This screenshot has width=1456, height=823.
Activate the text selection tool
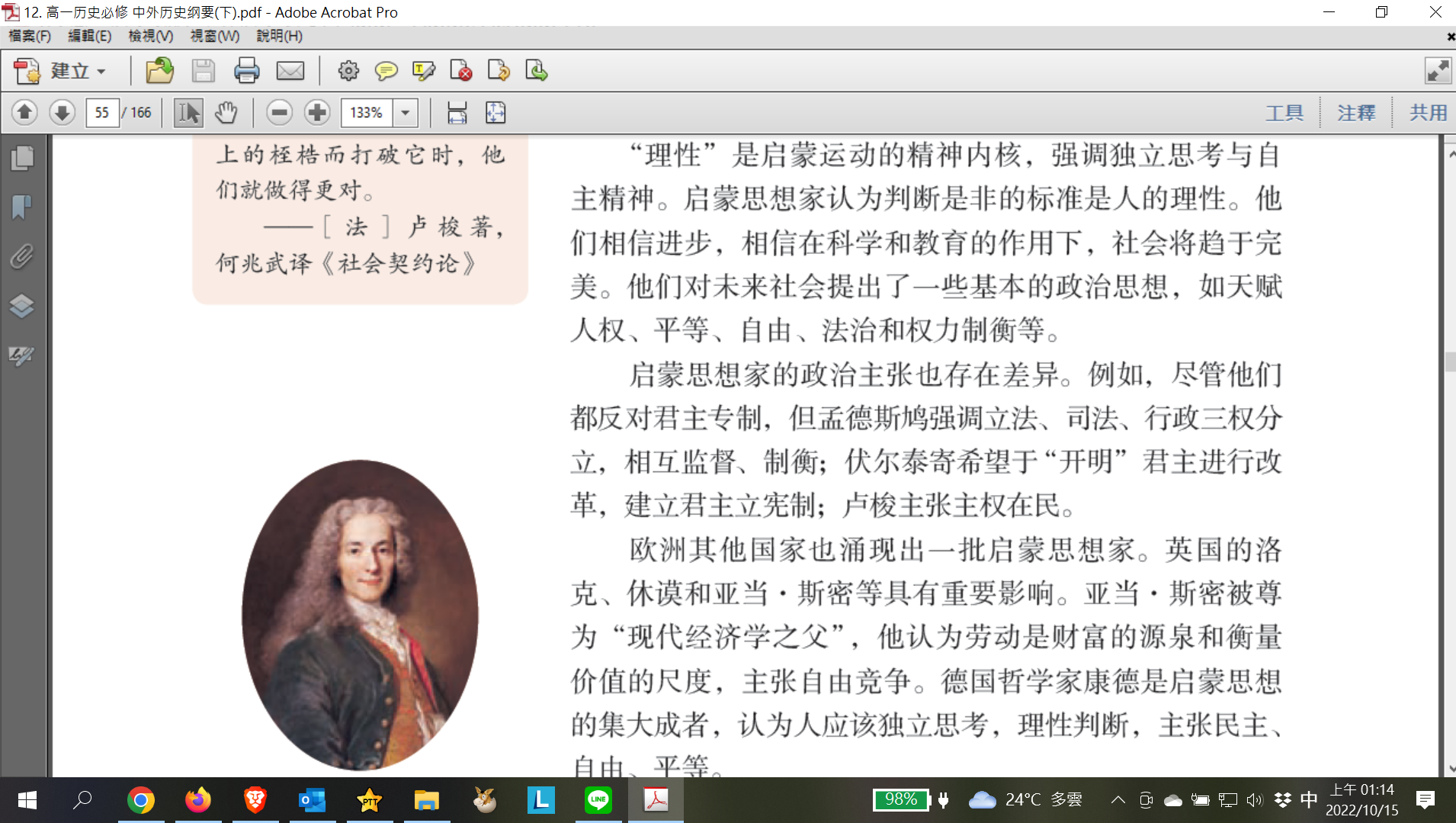point(188,113)
